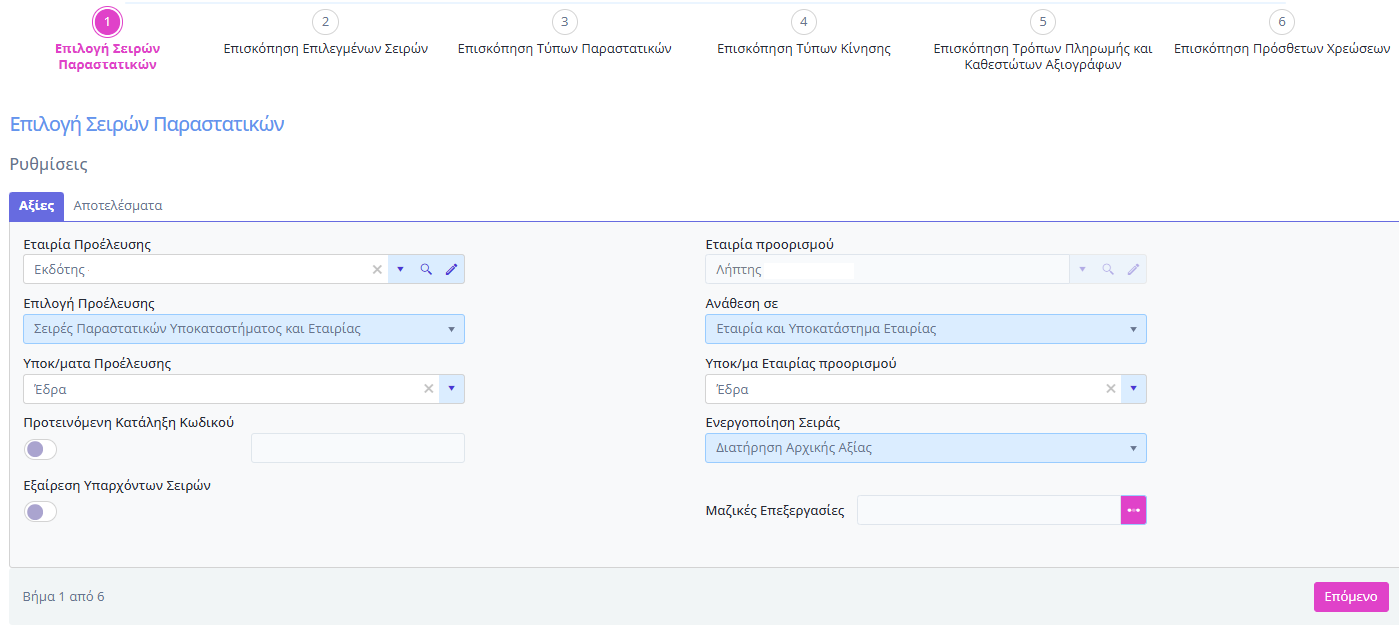Open Μαζικές Επεξεργασίες with the pink ellipsis button
The height and width of the screenshot is (627, 1399).
(1133, 510)
